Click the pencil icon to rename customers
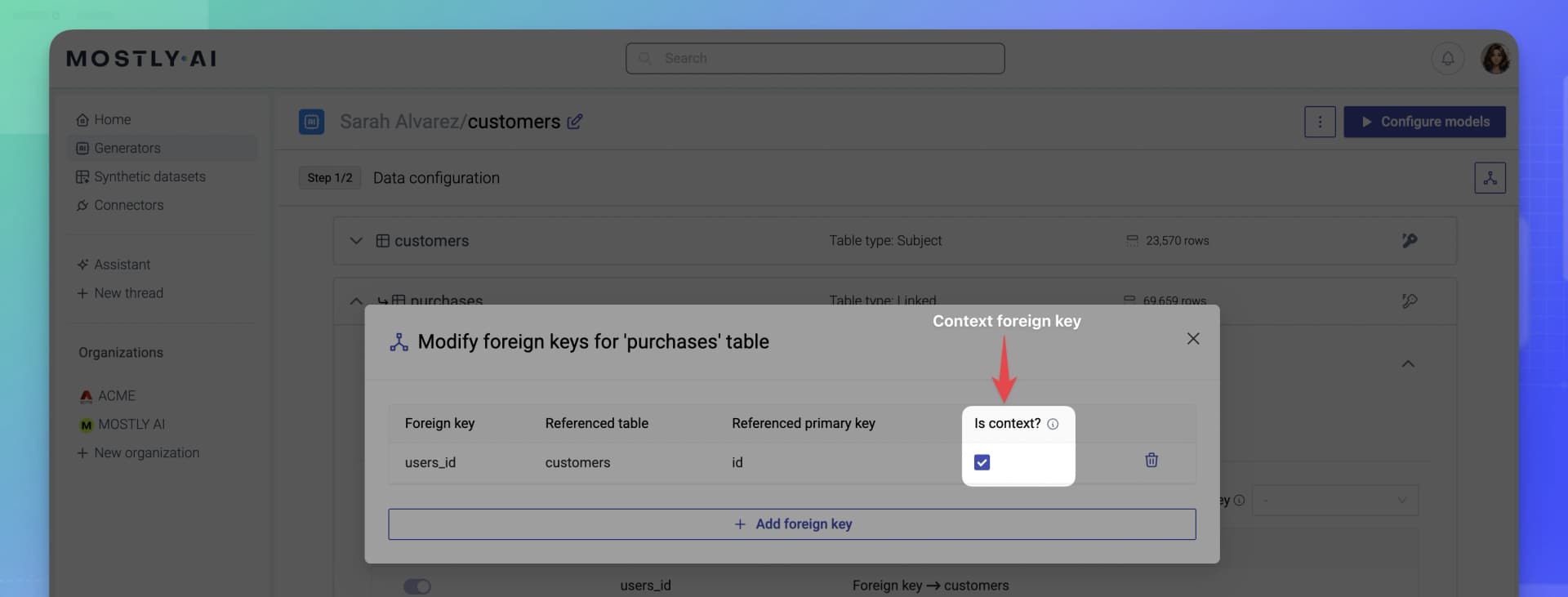Screen dimensions: 1568x597 click(x=575, y=122)
